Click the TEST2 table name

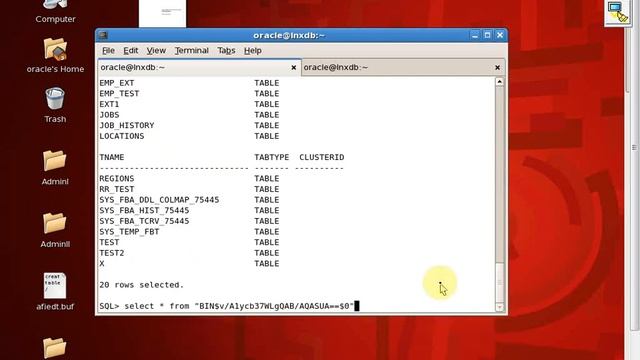click(111, 253)
